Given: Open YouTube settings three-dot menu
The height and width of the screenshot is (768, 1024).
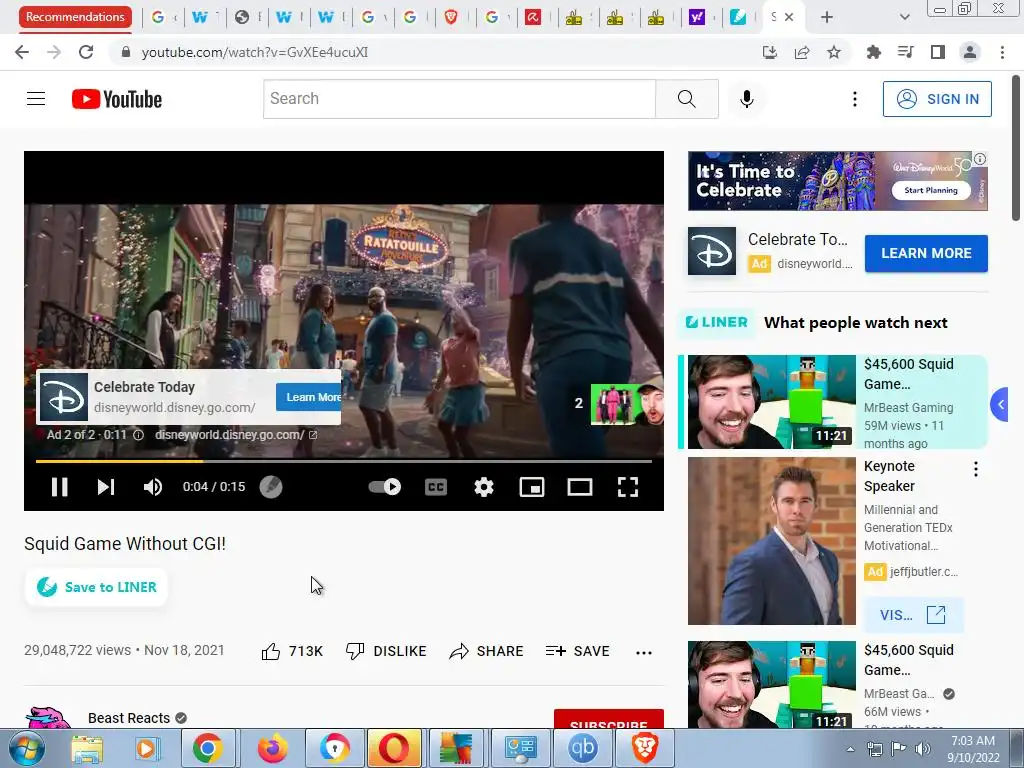Looking at the screenshot, I should click(x=854, y=99).
